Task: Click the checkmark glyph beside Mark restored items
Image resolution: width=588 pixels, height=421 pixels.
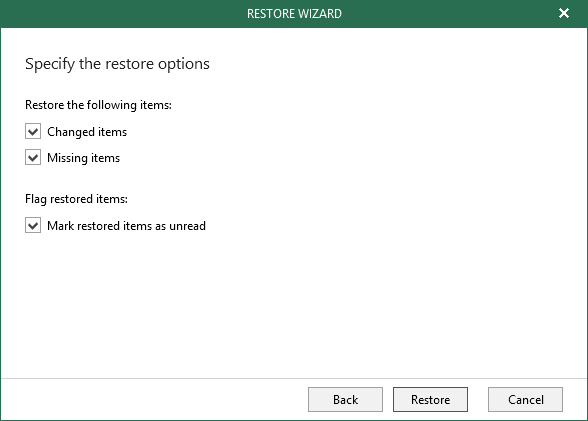Action: (x=33, y=226)
